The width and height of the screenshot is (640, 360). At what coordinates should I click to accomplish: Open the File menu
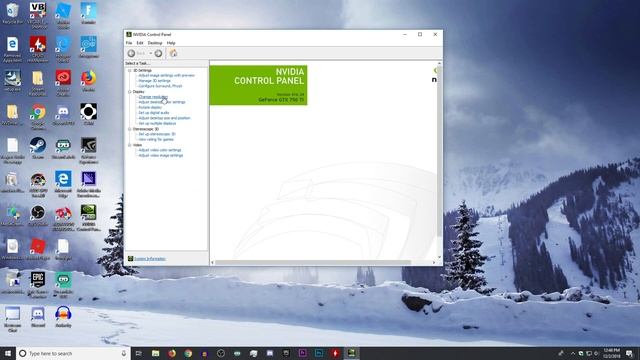(129, 43)
